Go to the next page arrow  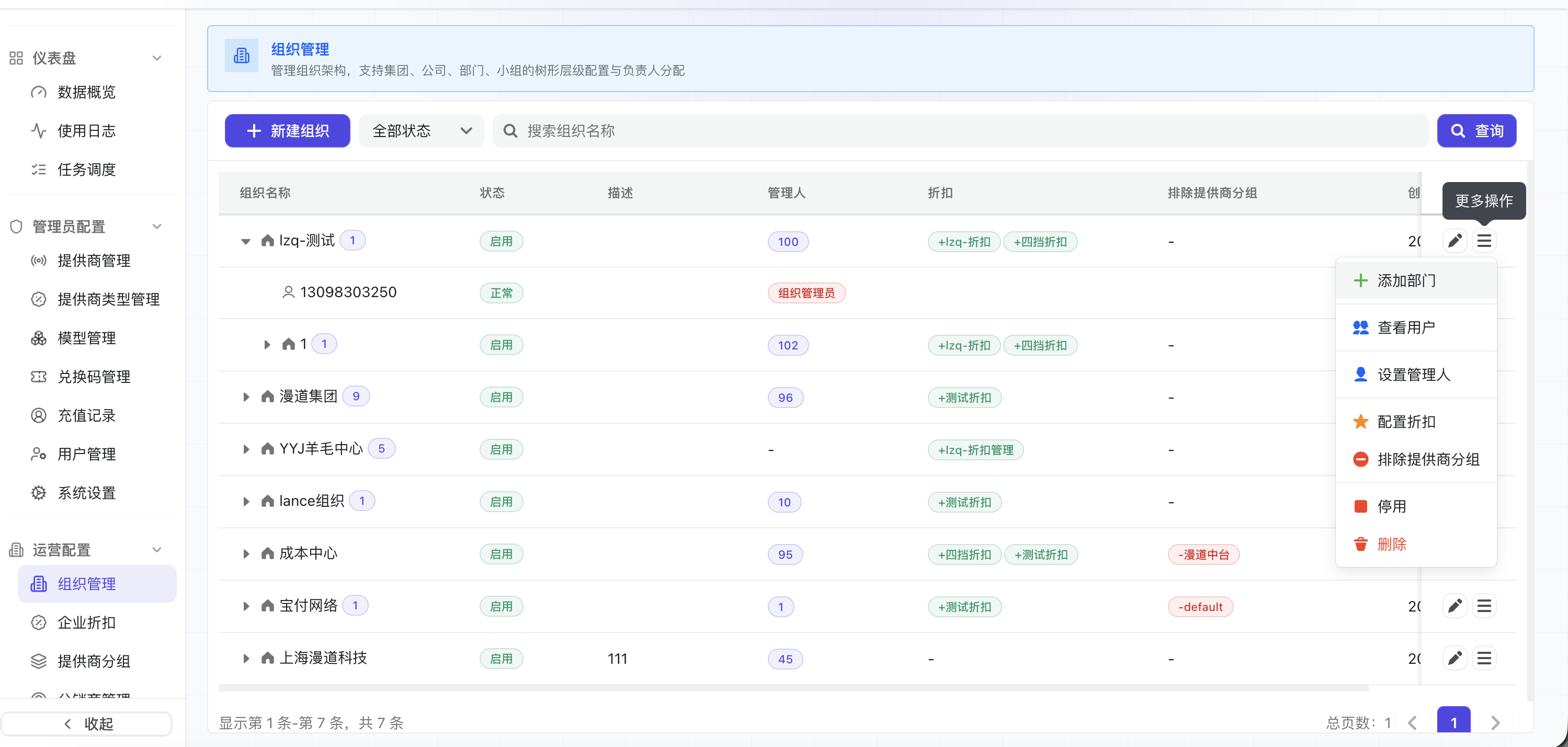click(x=1496, y=722)
